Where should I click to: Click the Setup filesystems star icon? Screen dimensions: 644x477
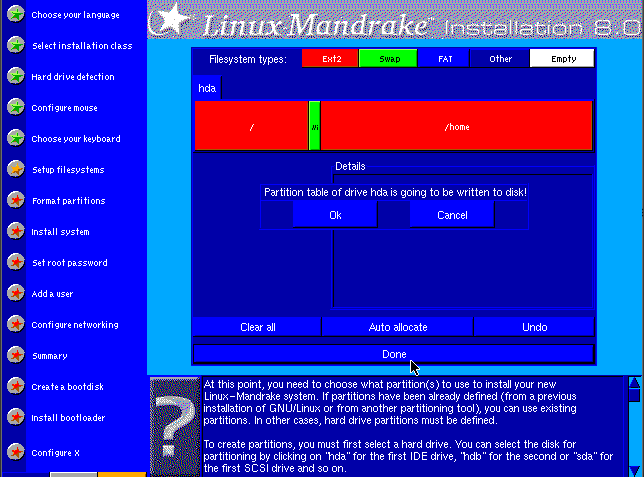pos(15,170)
